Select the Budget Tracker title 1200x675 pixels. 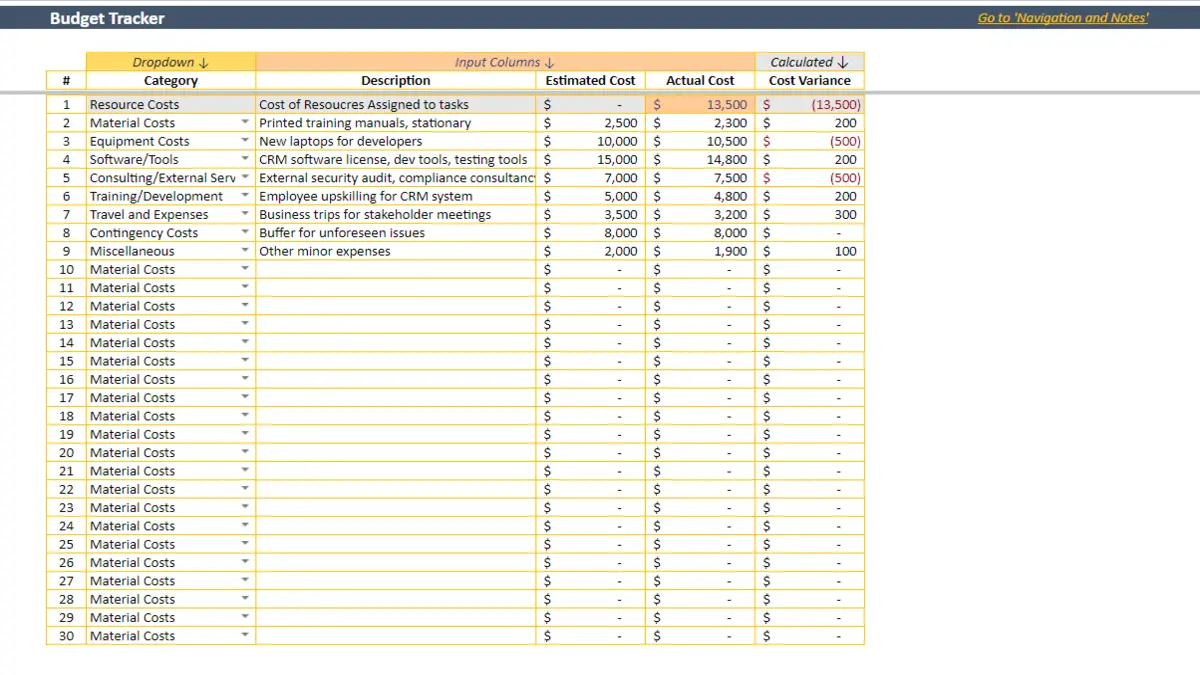[108, 18]
